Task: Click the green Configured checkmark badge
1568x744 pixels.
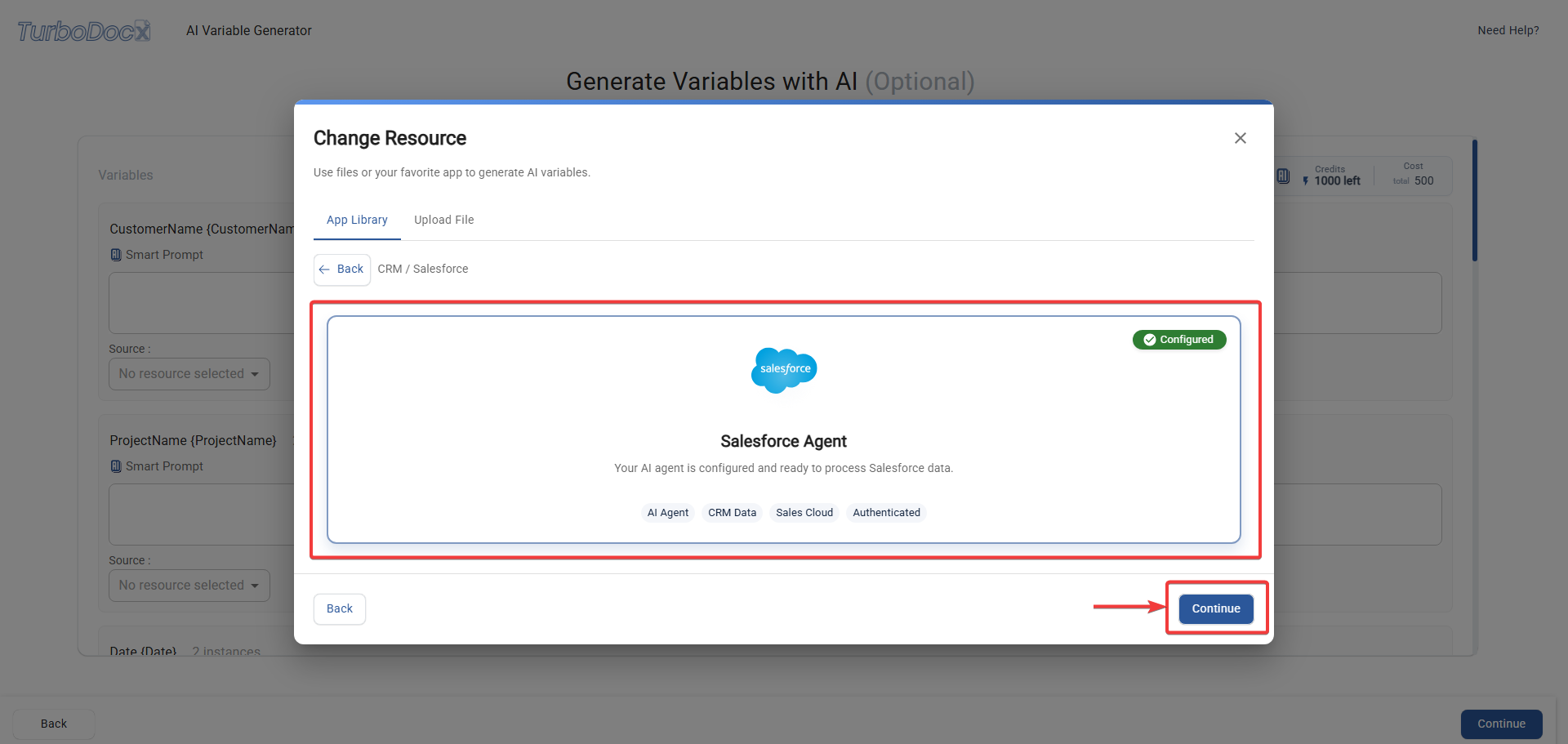Action: (1179, 340)
